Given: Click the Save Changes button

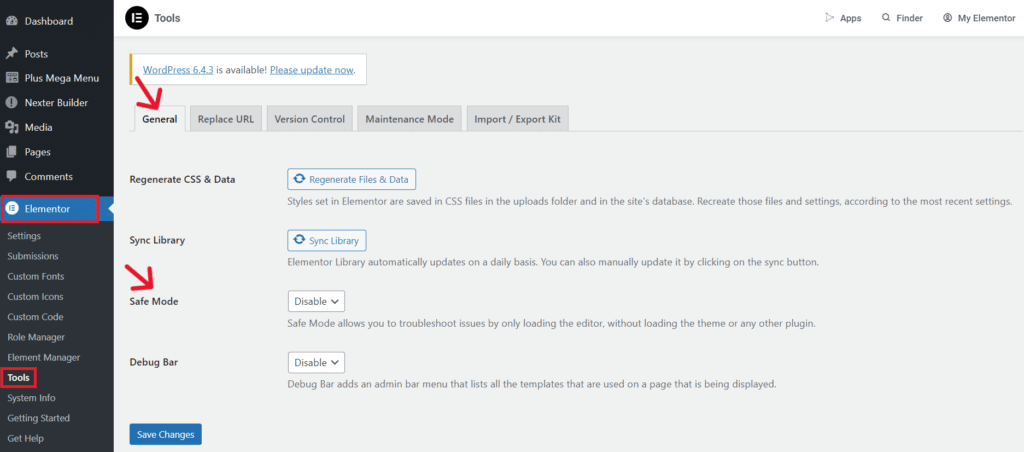Looking at the screenshot, I should point(165,434).
